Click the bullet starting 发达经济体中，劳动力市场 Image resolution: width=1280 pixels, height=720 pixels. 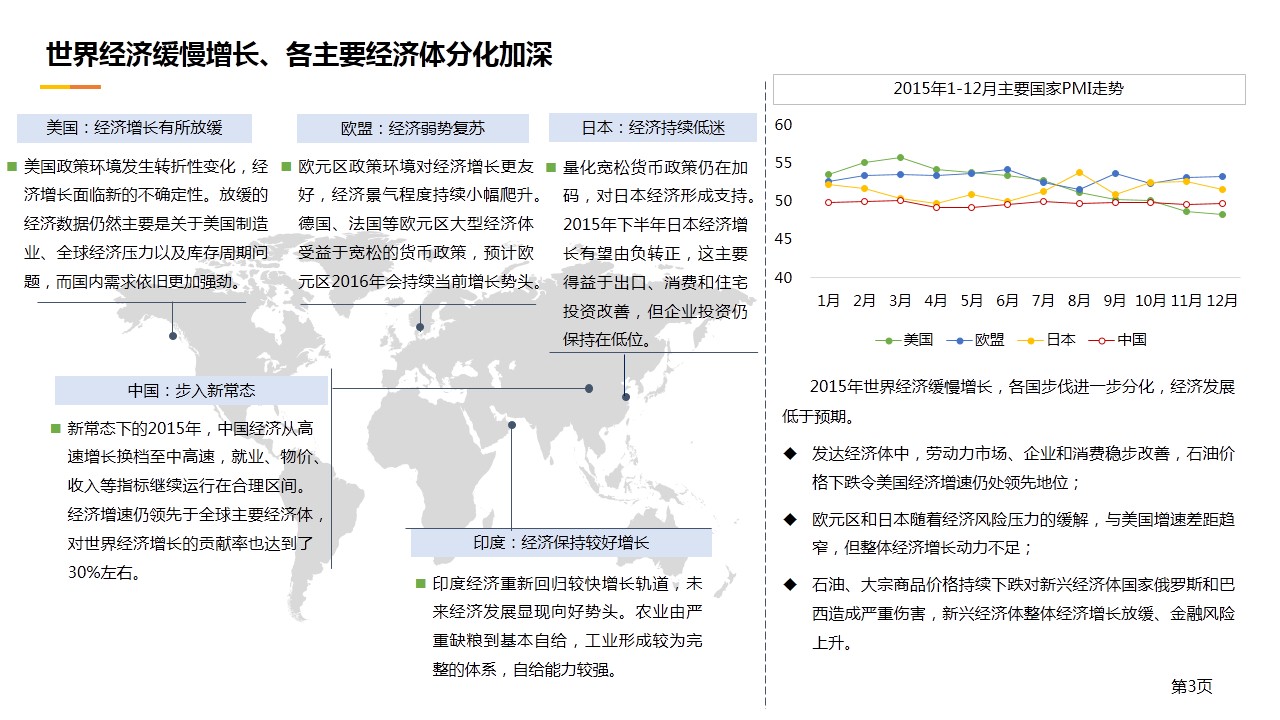[1023, 468]
